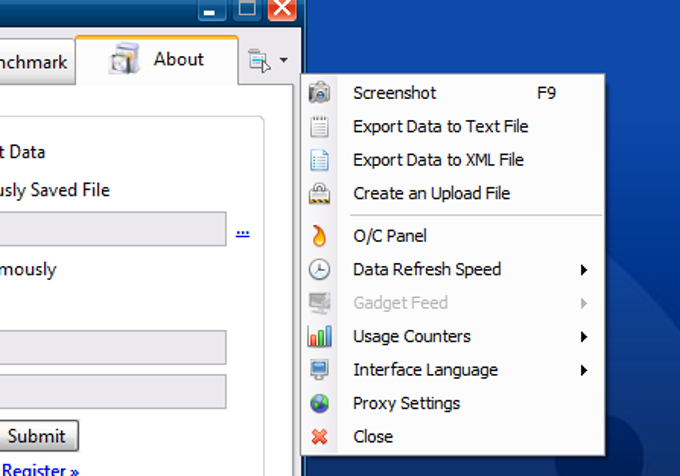This screenshot has width=680, height=476.
Task: Expand the Interface Language submenu arrow
Action: [584, 370]
